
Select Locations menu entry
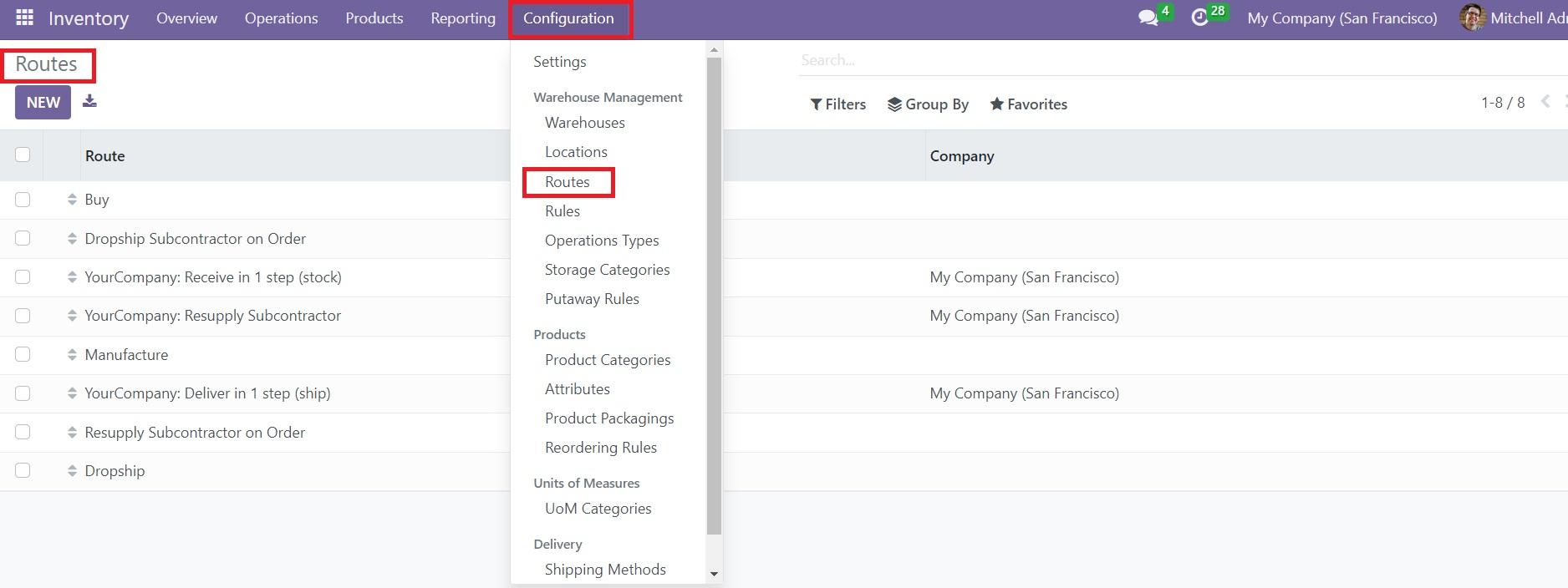pyautogui.click(x=576, y=152)
